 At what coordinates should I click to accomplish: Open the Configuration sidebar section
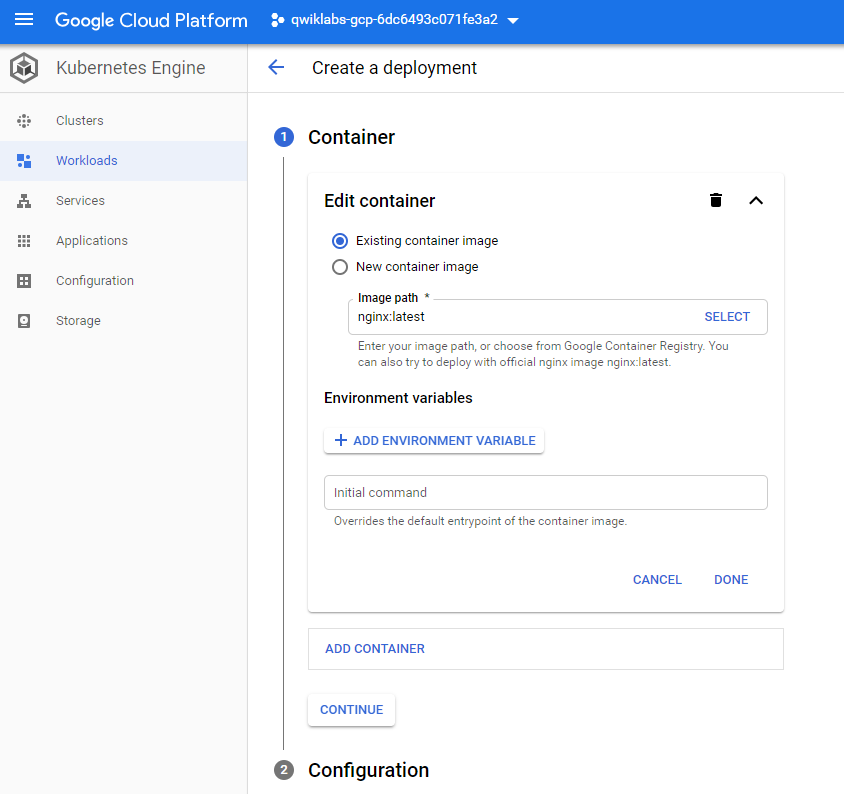pos(123,280)
